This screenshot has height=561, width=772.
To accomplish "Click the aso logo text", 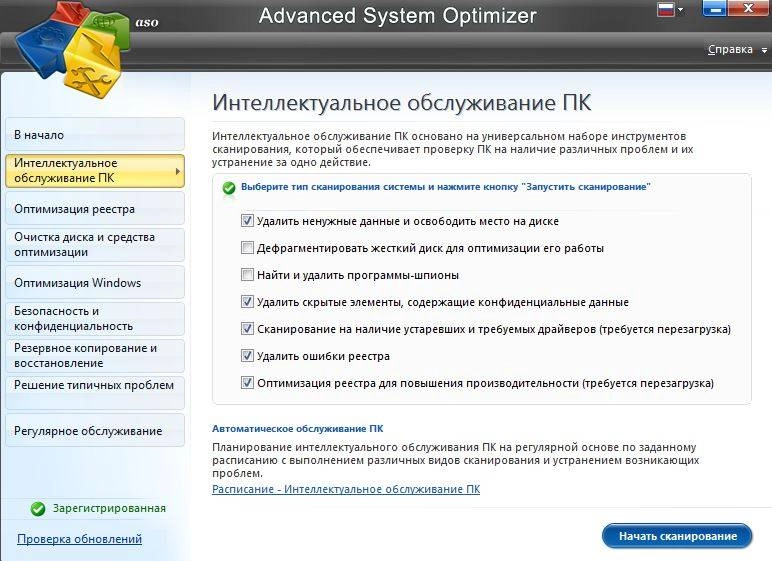I will point(147,23).
